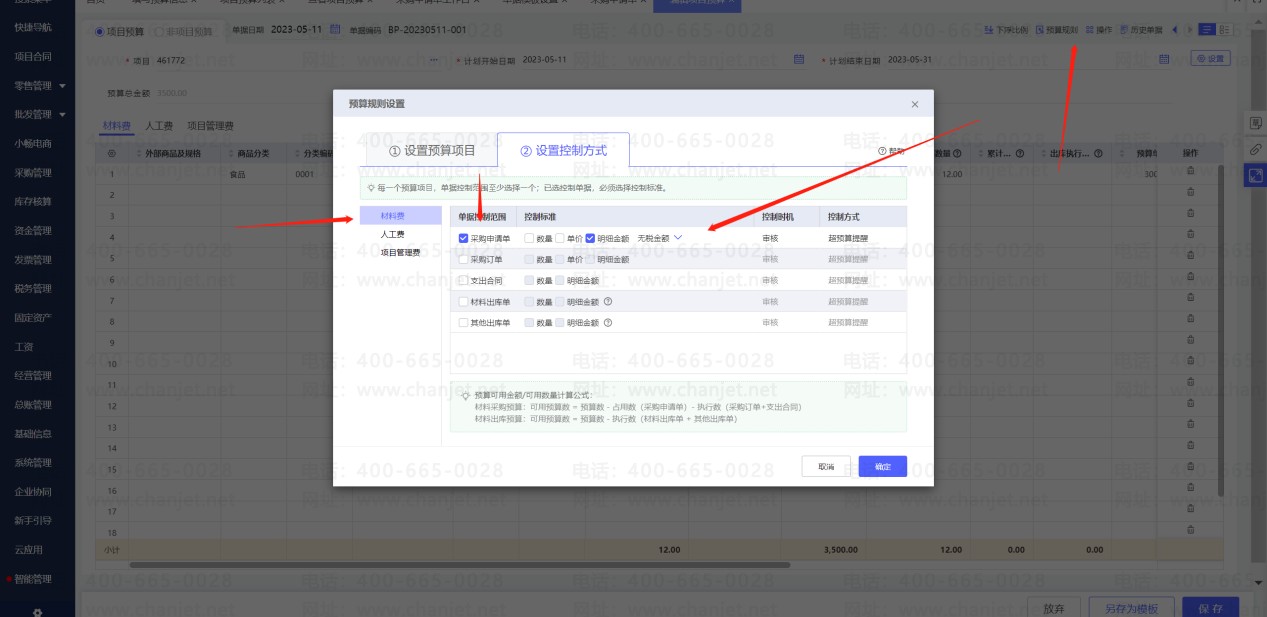This screenshot has height=617, width=1267.
Task: Open the 单据日期 calendar icon
Action: (335, 29)
